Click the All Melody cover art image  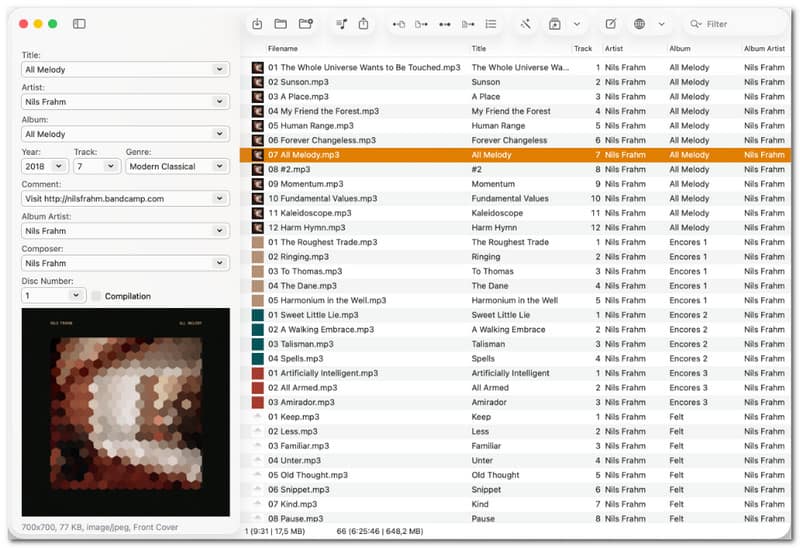point(126,412)
